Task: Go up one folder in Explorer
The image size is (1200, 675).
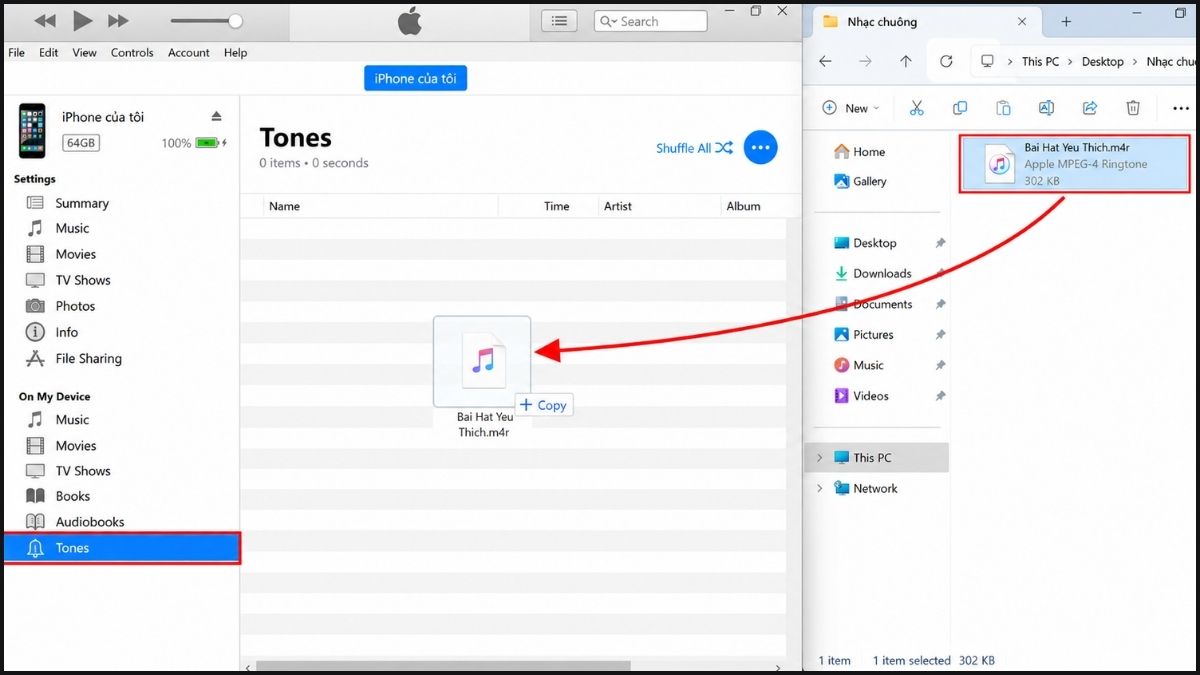Action: 905,61
